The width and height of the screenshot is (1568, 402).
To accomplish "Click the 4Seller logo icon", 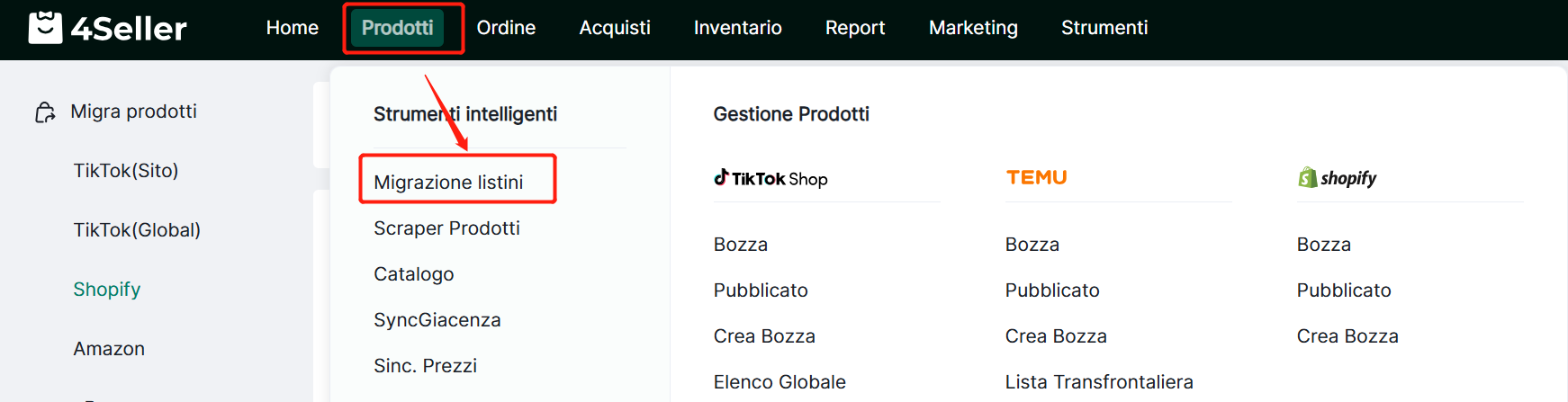I will click(x=45, y=28).
